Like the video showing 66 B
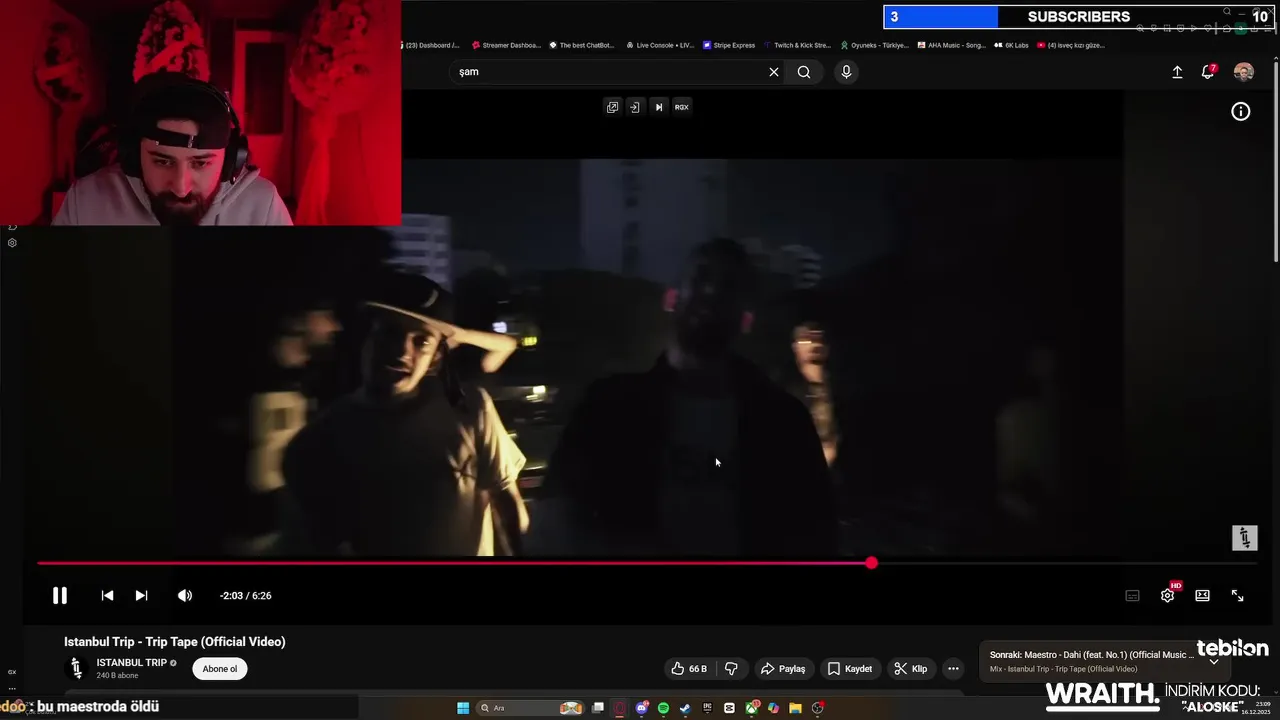1280x720 pixels. pyautogui.click(x=689, y=669)
